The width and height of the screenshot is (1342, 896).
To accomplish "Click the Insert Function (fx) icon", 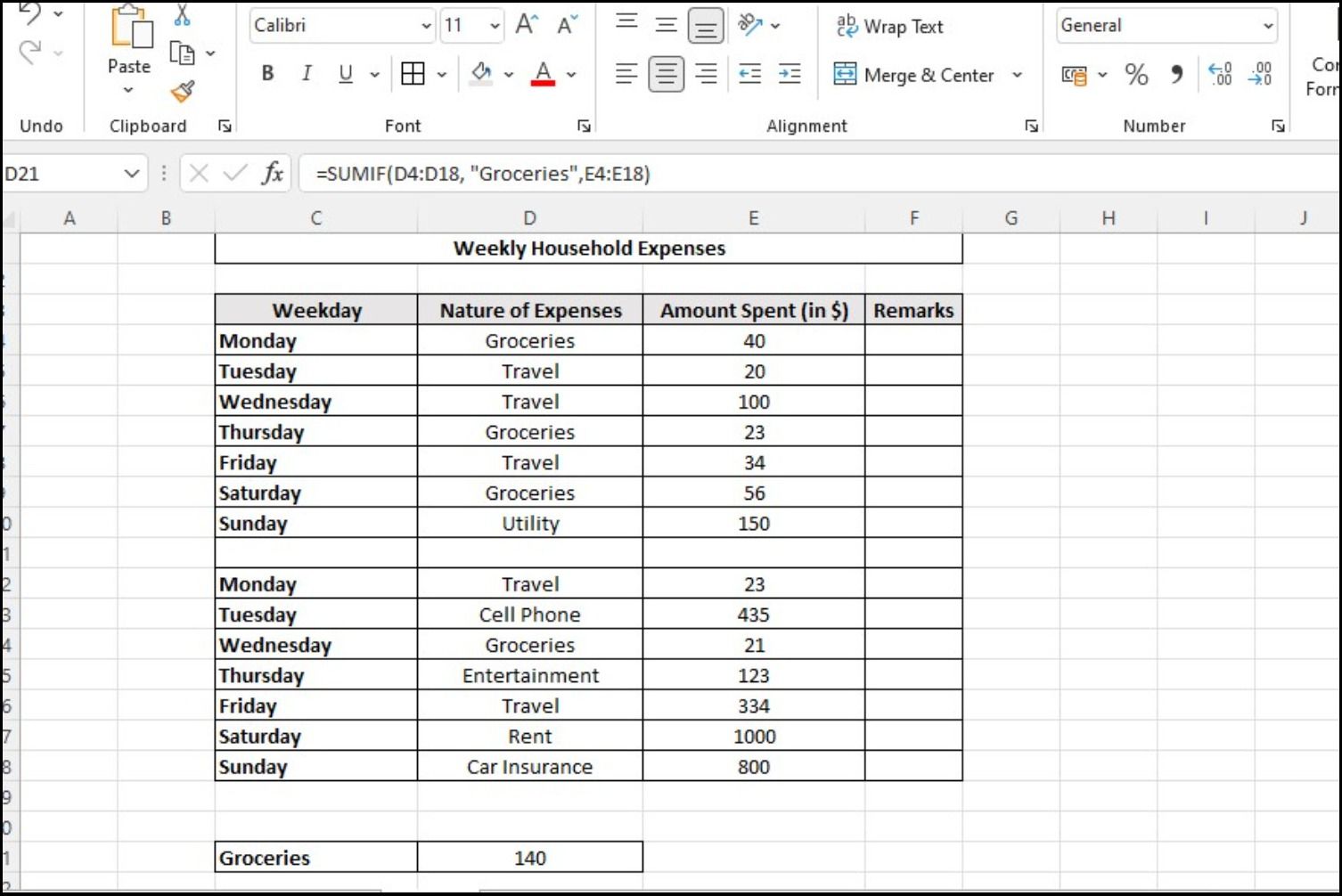I will coord(273,173).
